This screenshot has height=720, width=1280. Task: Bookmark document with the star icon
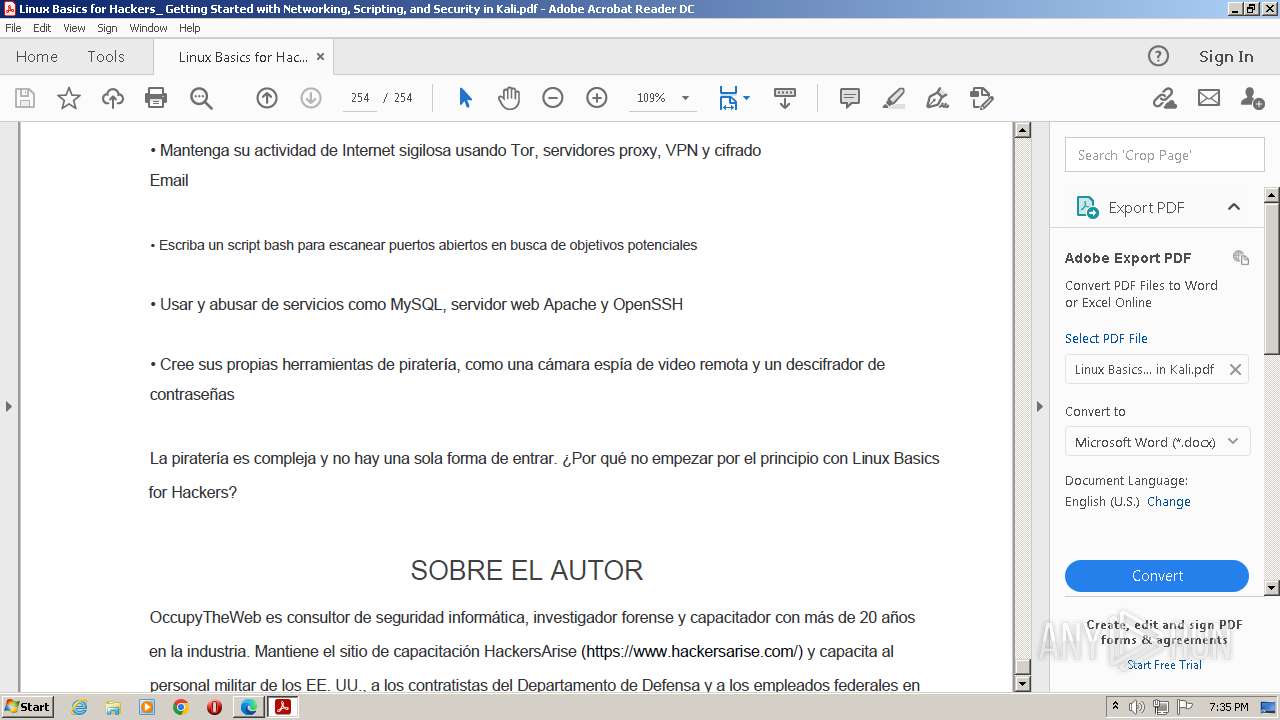coord(69,98)
